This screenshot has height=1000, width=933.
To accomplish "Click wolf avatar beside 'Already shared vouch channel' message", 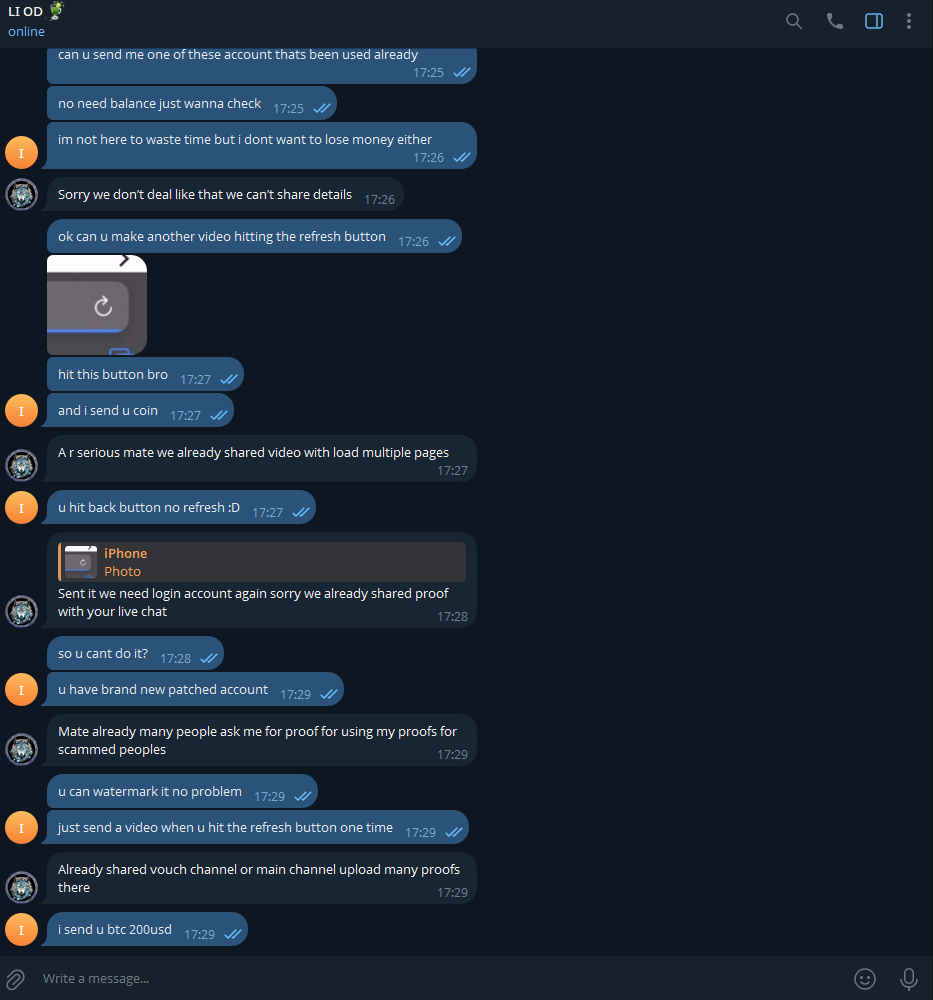I will (x=22, y=887).
